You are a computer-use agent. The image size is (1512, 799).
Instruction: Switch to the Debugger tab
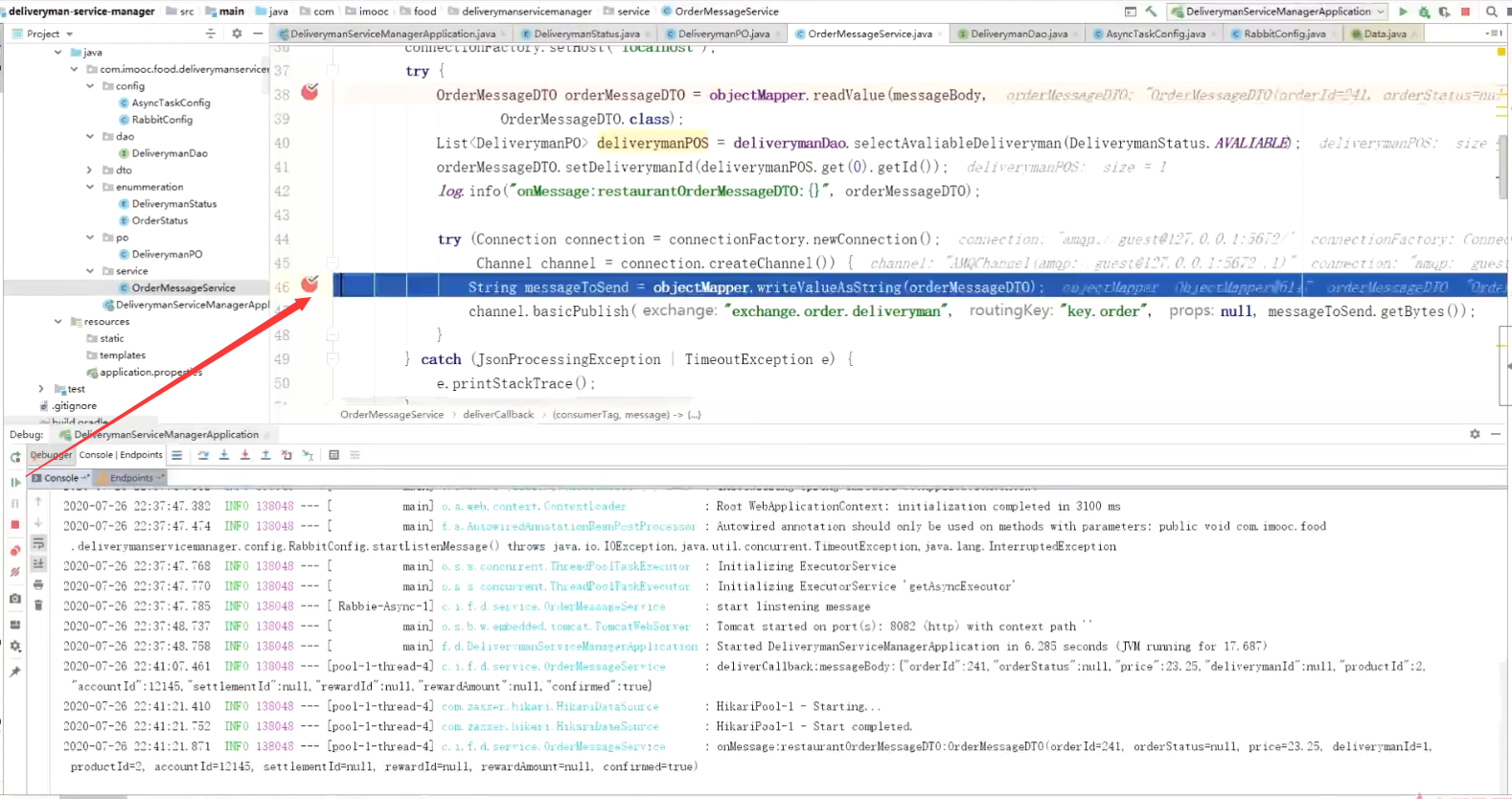point(51,455)
